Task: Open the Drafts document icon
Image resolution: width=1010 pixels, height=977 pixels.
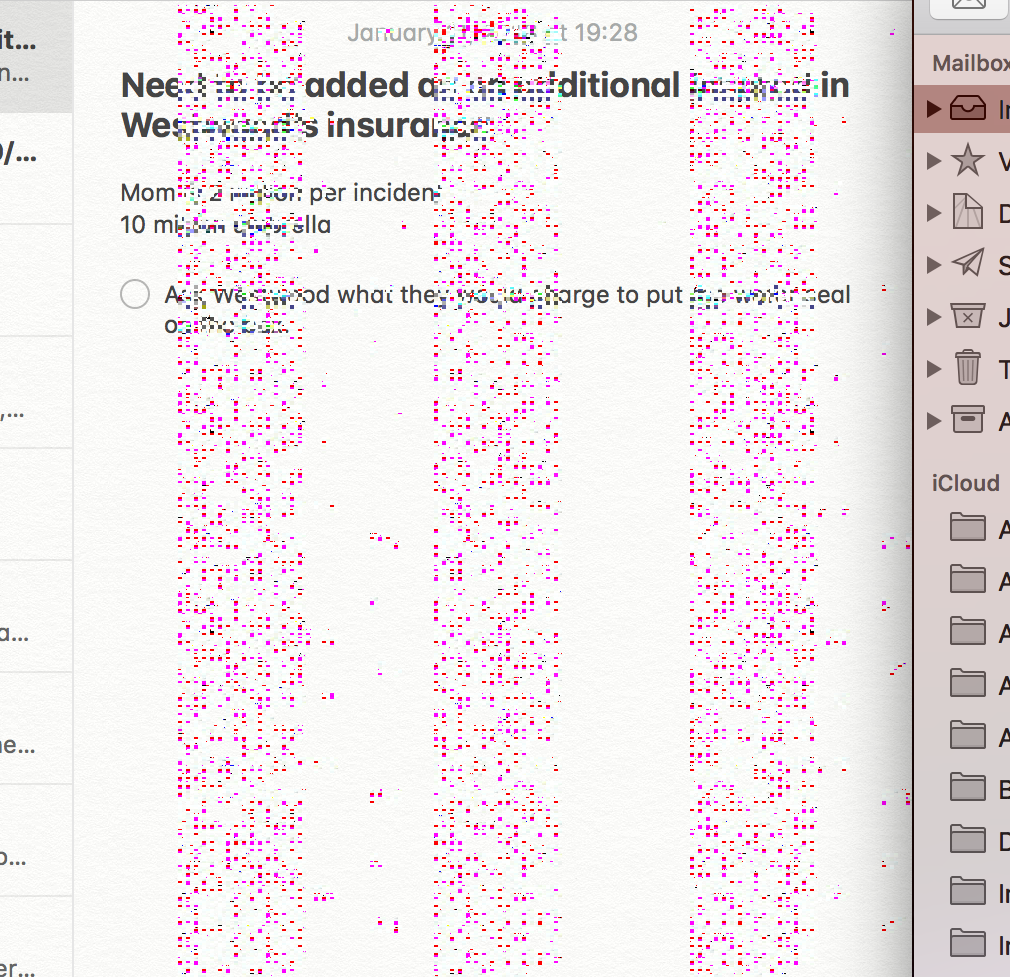Action: 967,213
